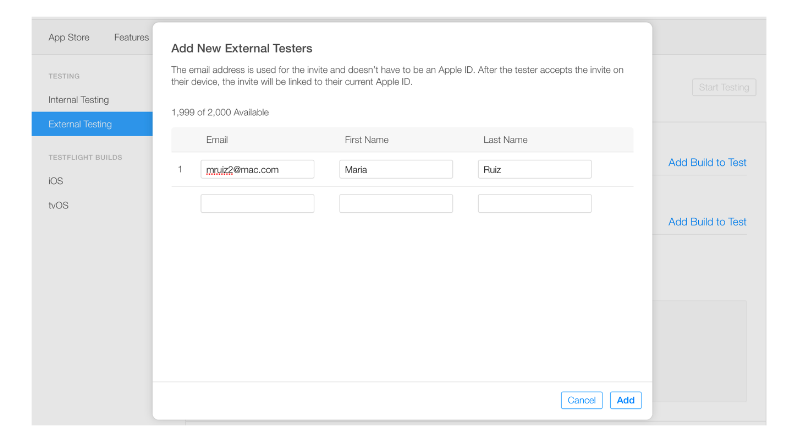Switch to the Features tab
Viewport: 790px width, 439px height.
pyautogui.click(x=131, y=37)
